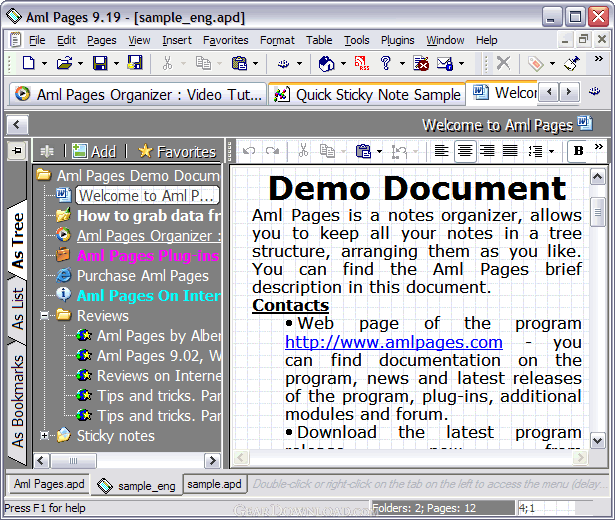The height and width of the screenshot is (520, 615).
Task: Click the Save All icon in main toolbar
Action: (x=135, y=63)
